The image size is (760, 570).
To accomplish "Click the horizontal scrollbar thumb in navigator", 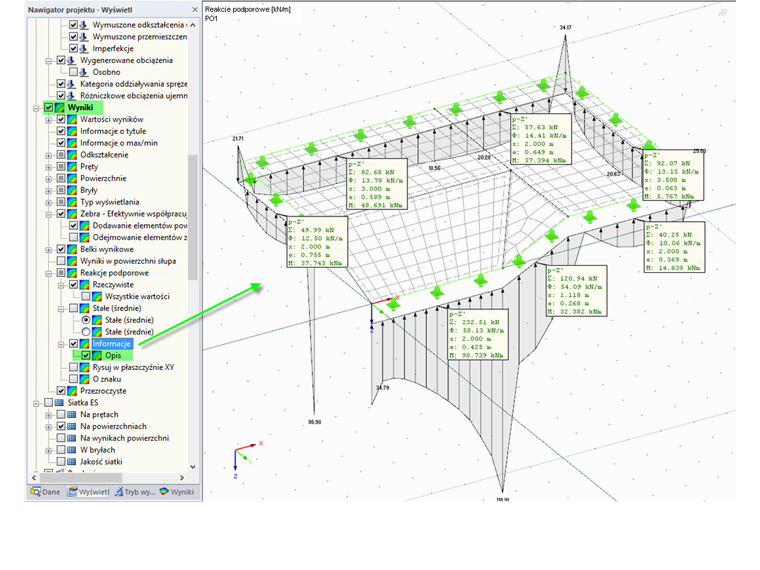I will 81,477.
